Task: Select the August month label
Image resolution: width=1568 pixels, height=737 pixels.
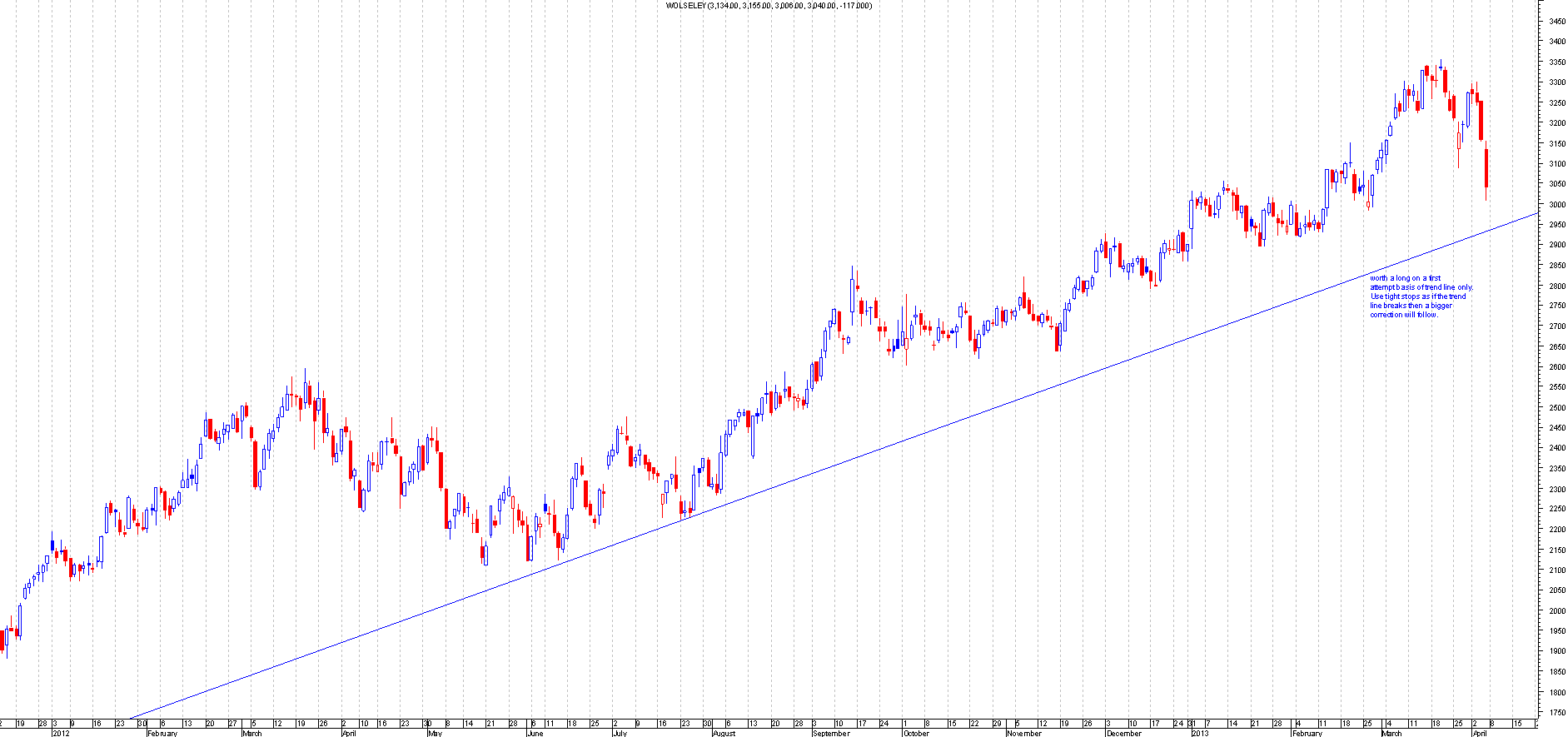Action: point(724,734)
